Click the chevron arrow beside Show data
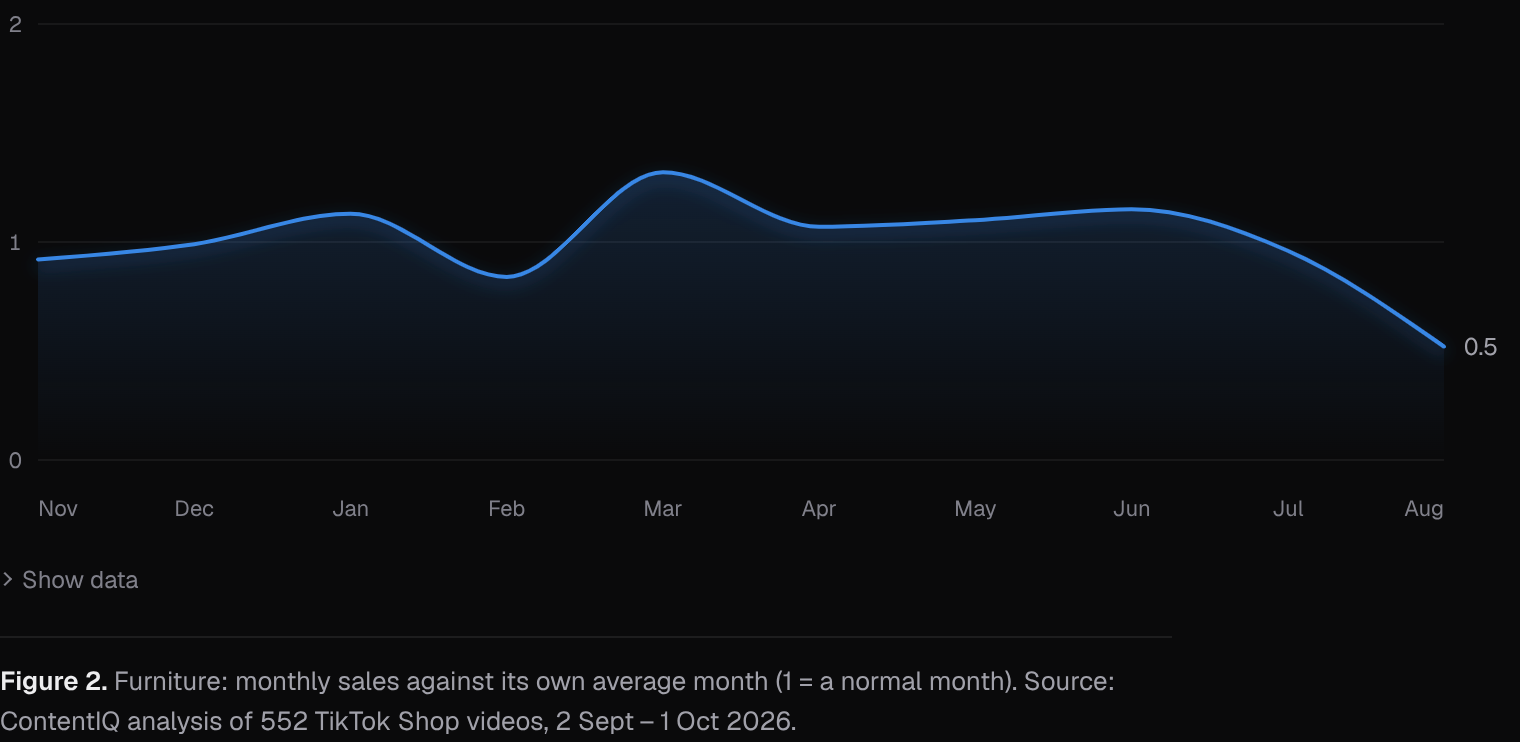 tap(7, 580)
